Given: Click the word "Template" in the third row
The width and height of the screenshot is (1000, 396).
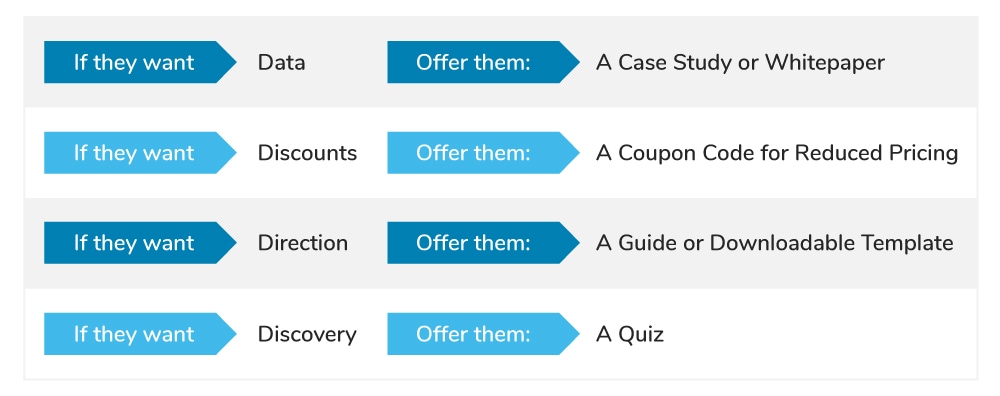Looking at the screenshot, I should pos(907,244).
